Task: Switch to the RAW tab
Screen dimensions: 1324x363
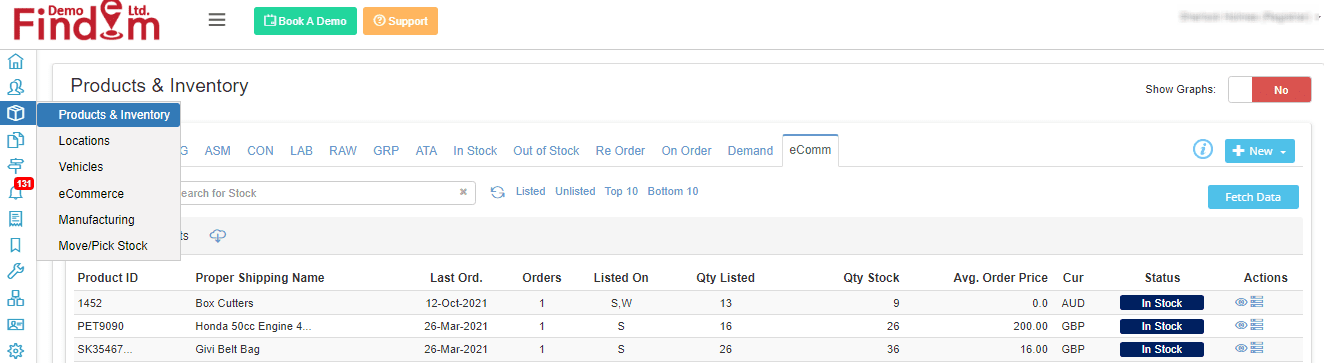Action: click(x=343, y=151)
